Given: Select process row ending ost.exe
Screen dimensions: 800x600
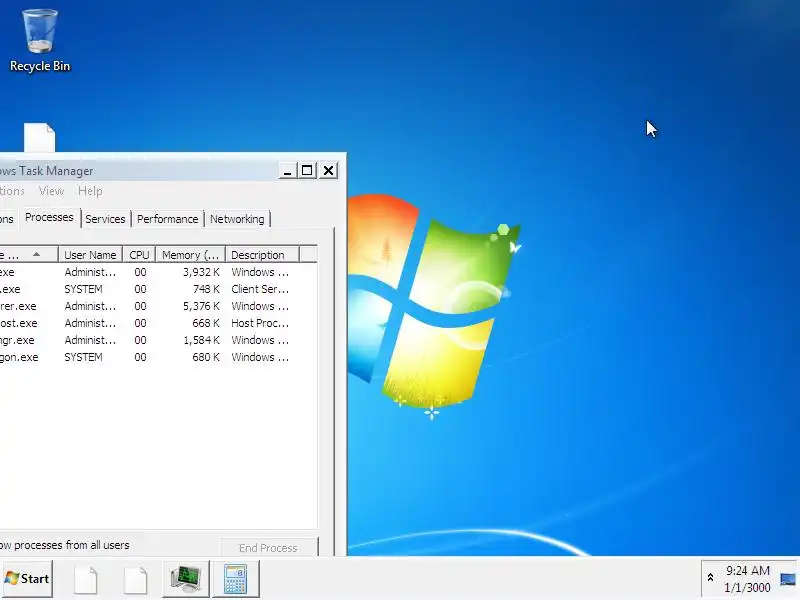Looking at the screenshot, I should point(158,323).
